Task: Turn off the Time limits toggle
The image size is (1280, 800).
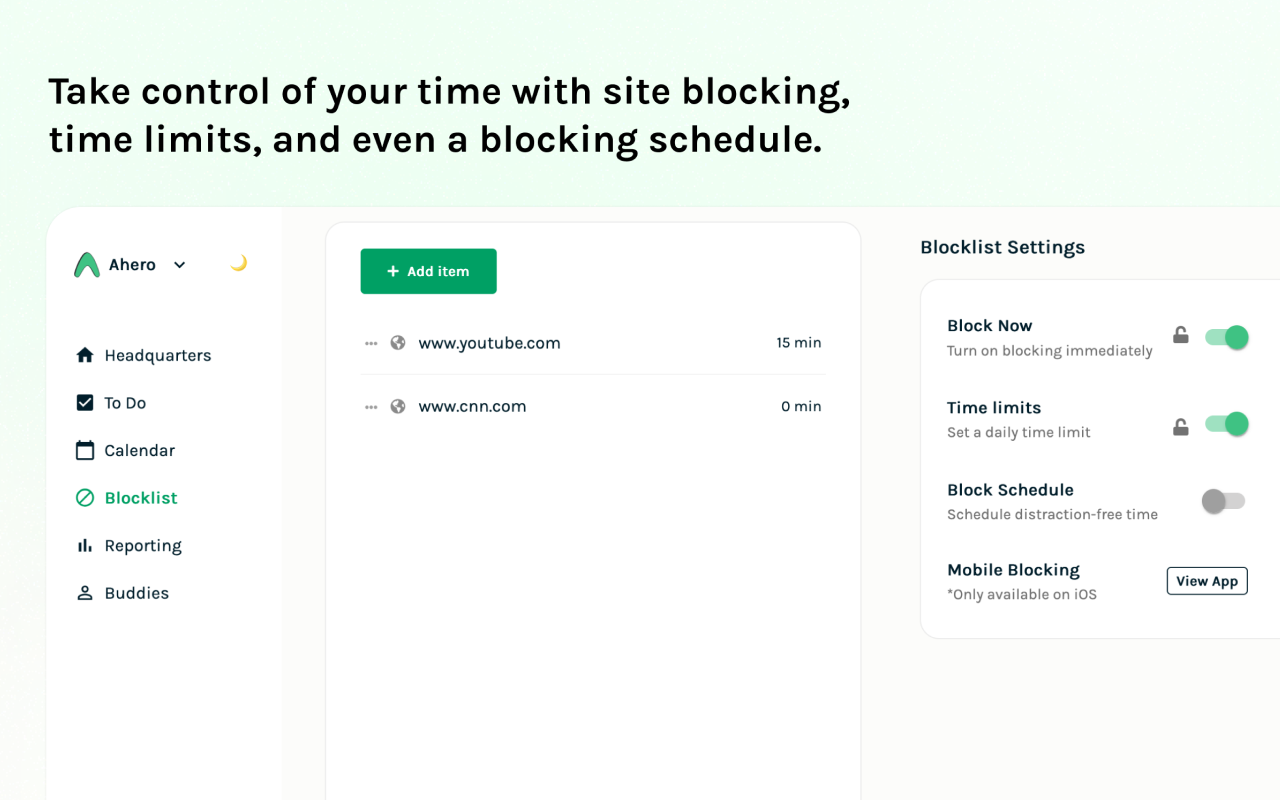Action: pos(1226,424)
